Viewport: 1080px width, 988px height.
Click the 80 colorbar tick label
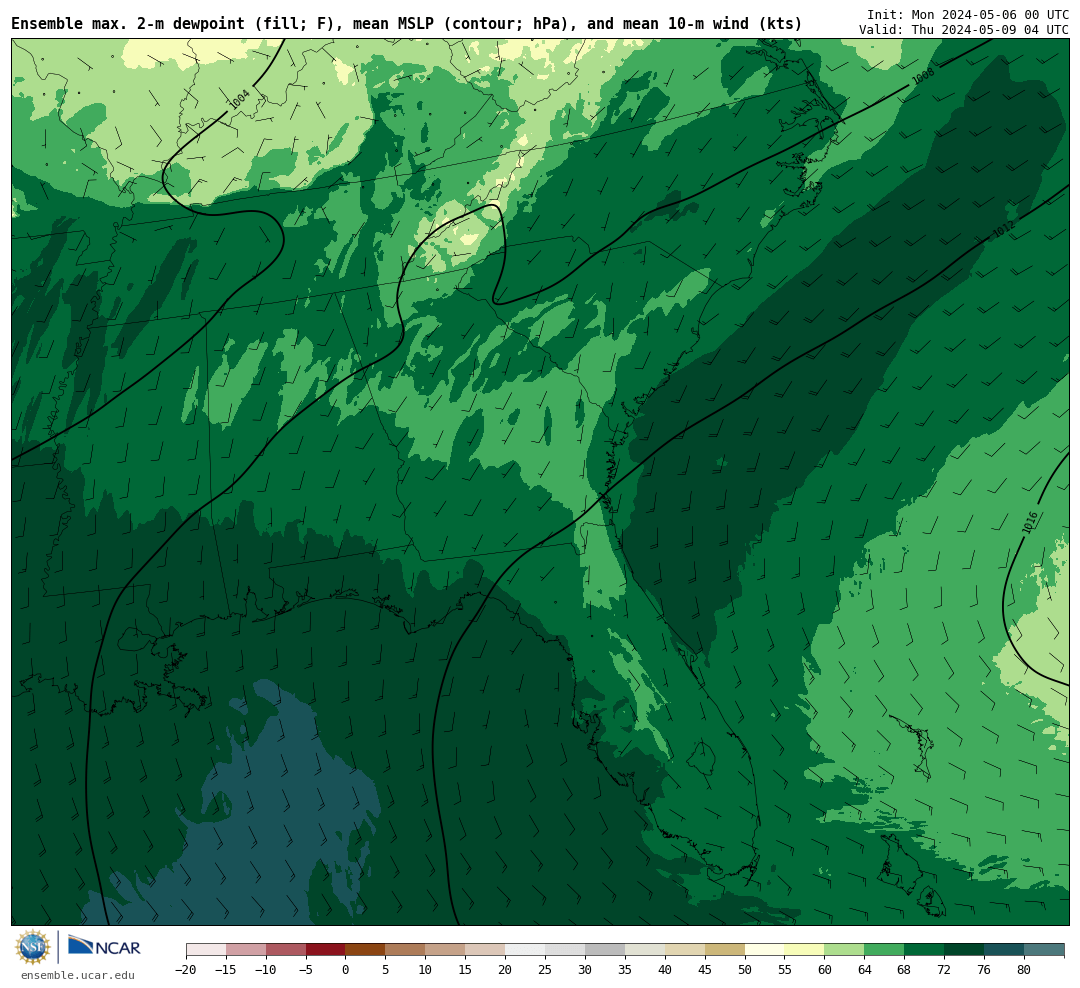pos(1024,969)
